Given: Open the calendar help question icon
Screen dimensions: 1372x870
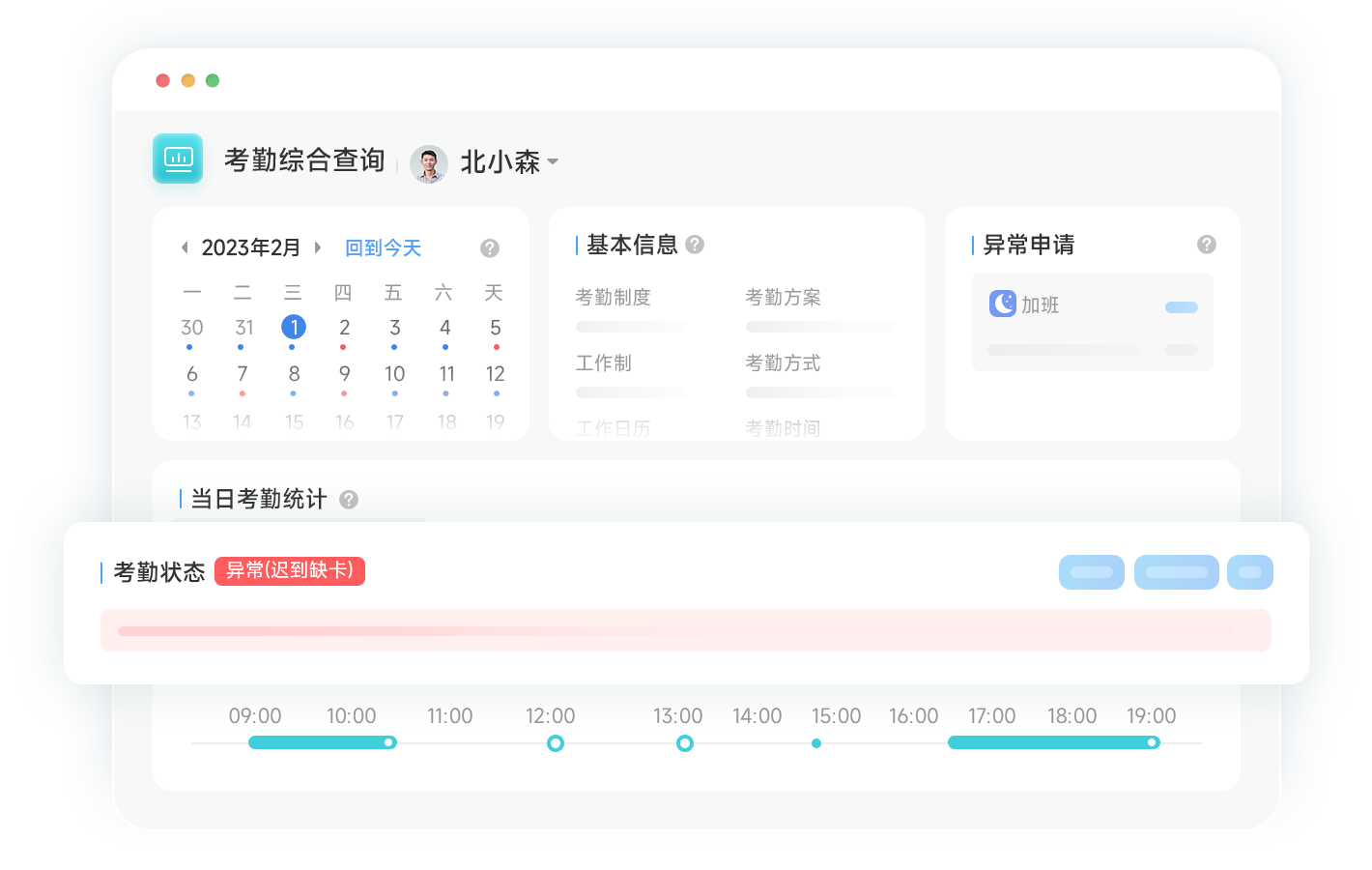Looking at the screenshot, I should [490, 248].
